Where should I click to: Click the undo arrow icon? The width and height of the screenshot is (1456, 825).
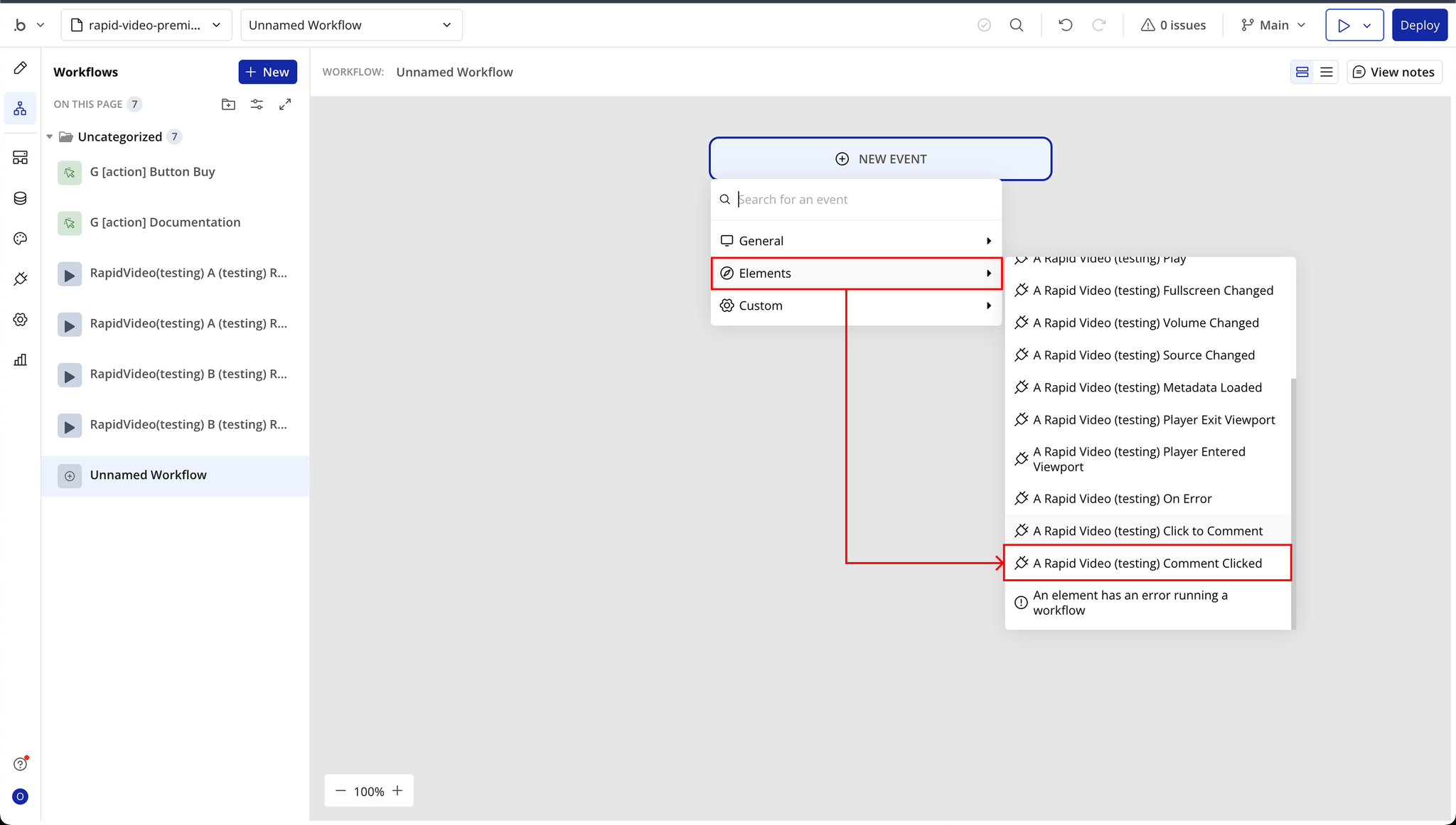pyautogui.click(x=1065, y=25)
